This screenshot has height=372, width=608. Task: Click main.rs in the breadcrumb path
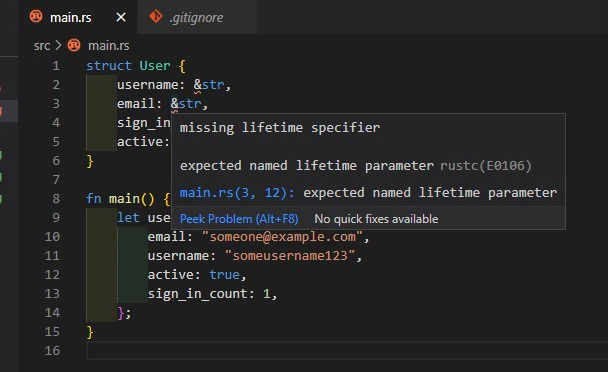click(109, 46)
